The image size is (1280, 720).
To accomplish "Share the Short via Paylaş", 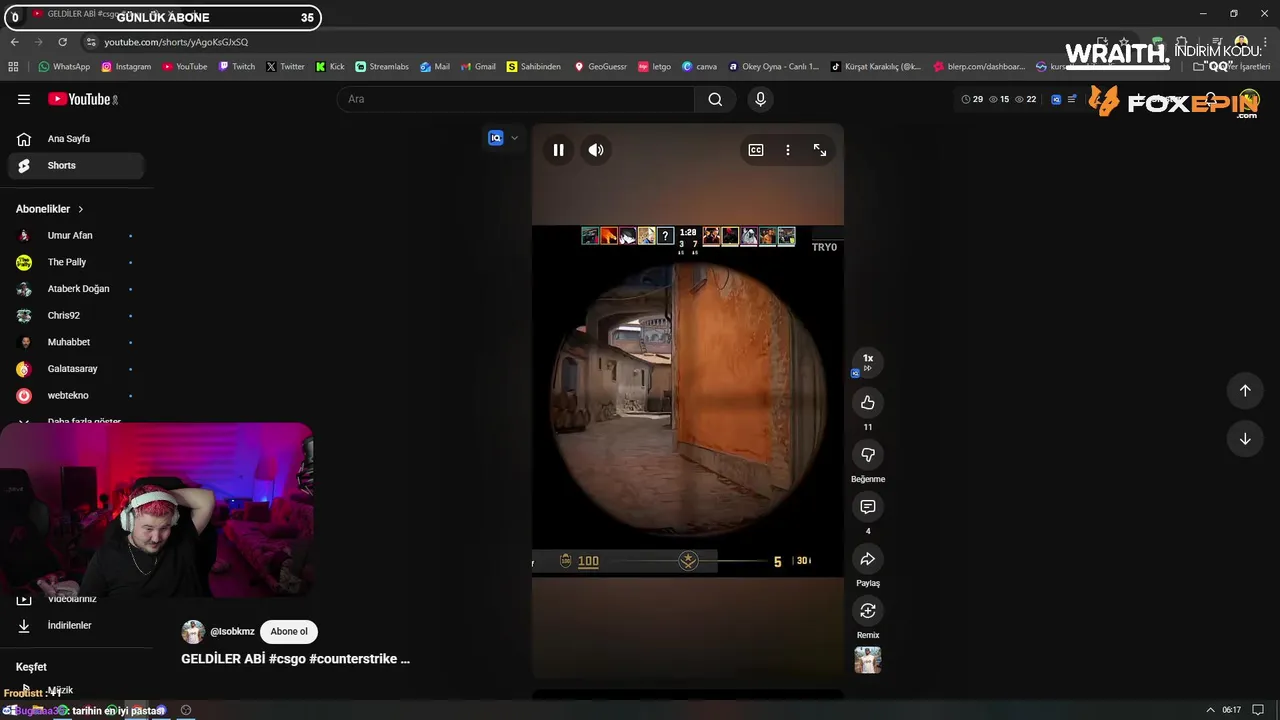I will pyautogui.click(x=868, y=559).
